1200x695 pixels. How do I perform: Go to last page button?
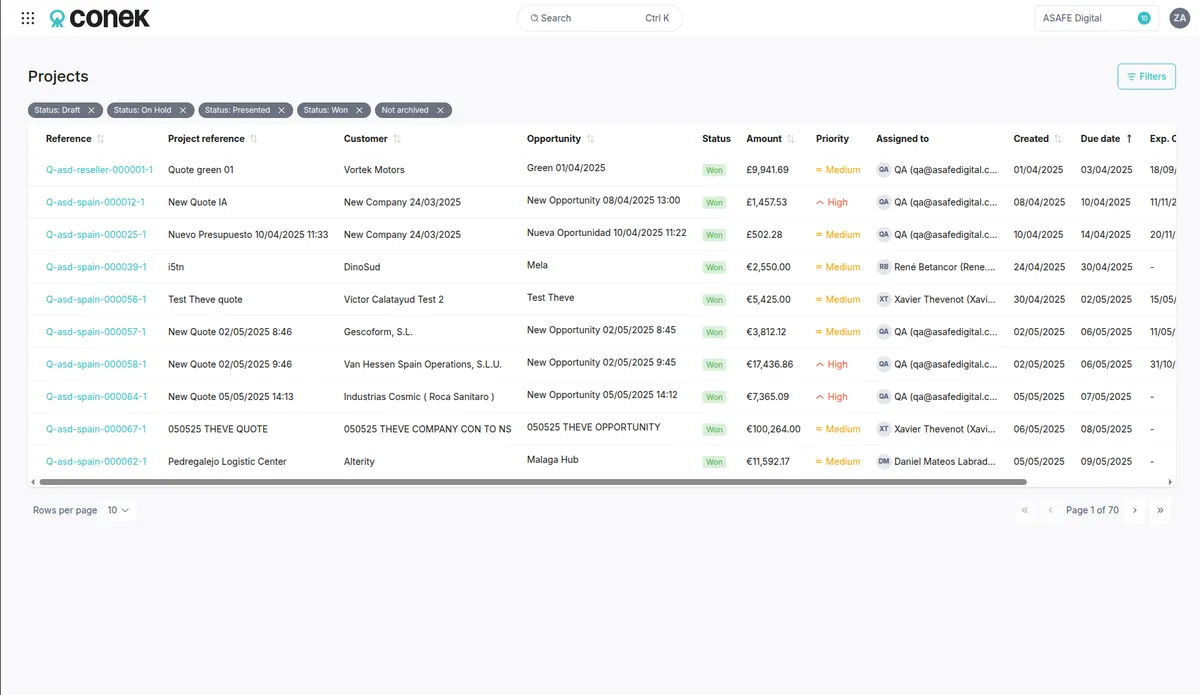click(1160, 510)
